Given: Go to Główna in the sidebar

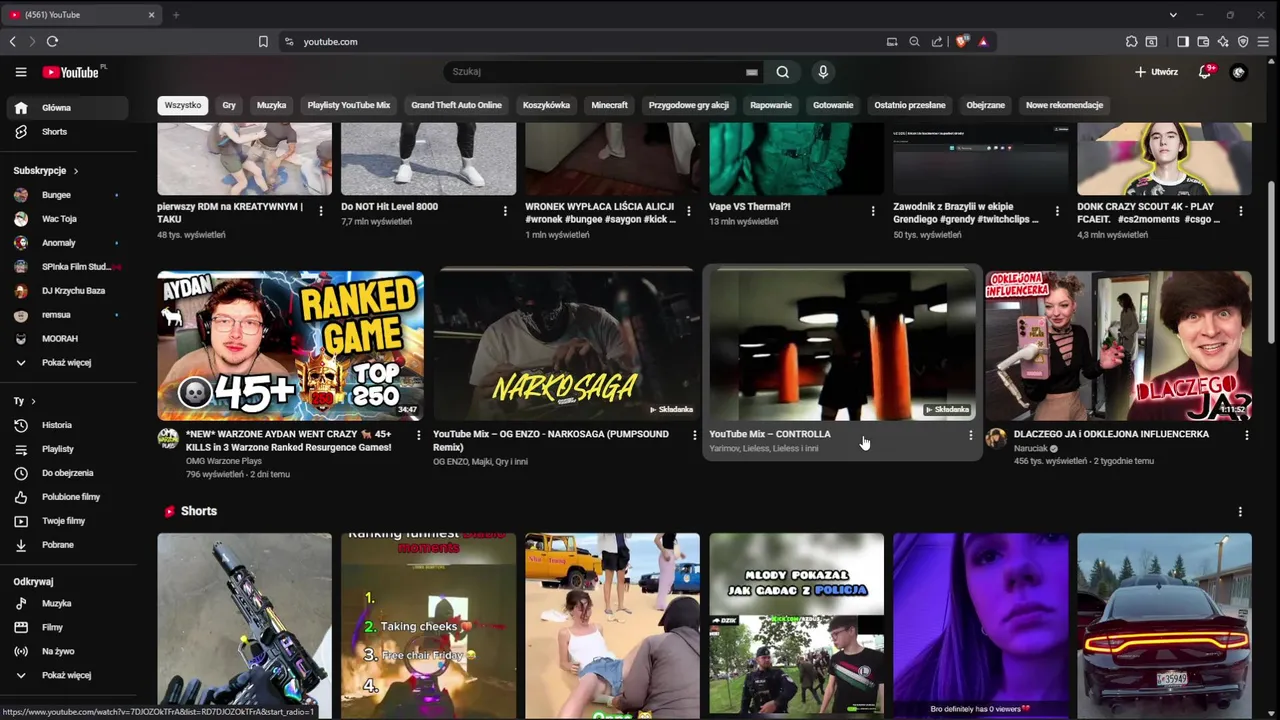Looking at the screenshot, I should point(68,108).
